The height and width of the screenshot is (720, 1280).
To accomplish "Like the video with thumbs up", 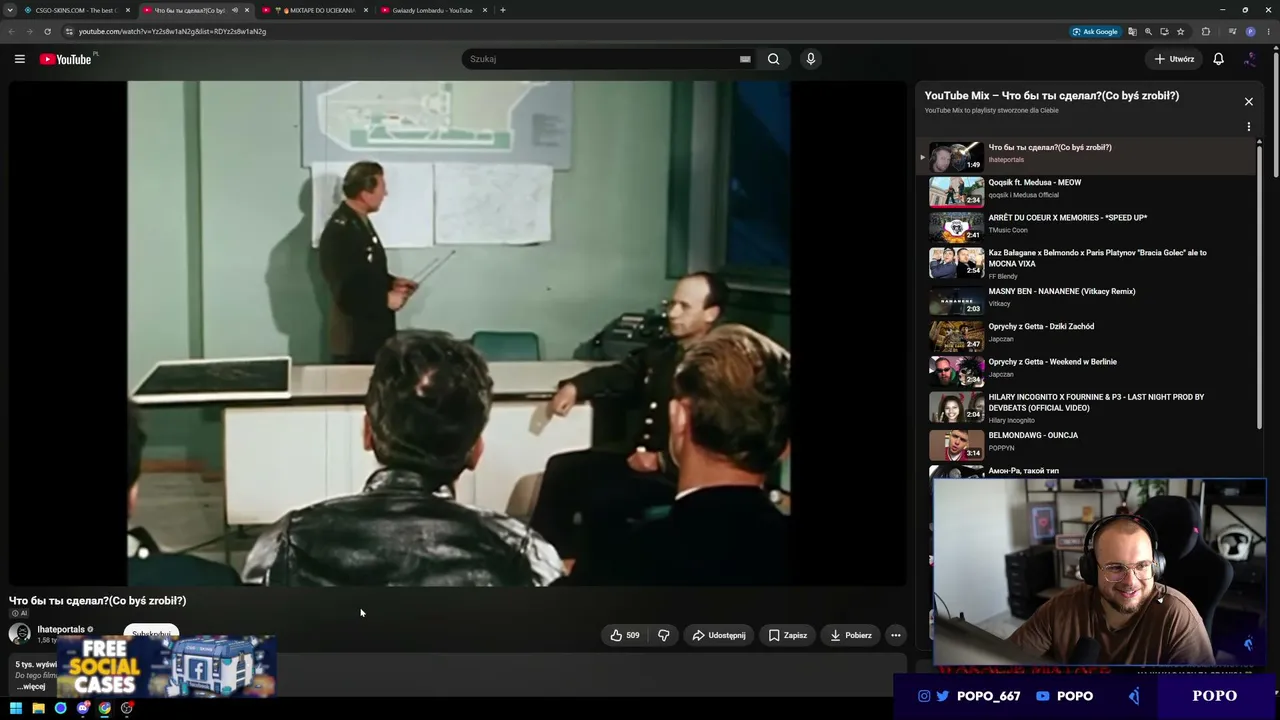I will coord(625,635).
